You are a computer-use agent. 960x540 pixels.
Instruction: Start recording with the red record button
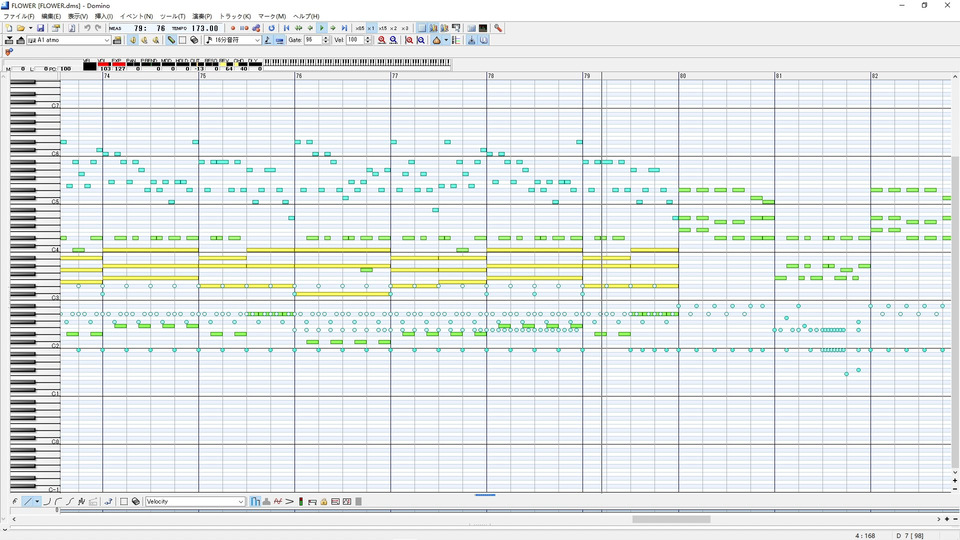(x=233, y=28)
